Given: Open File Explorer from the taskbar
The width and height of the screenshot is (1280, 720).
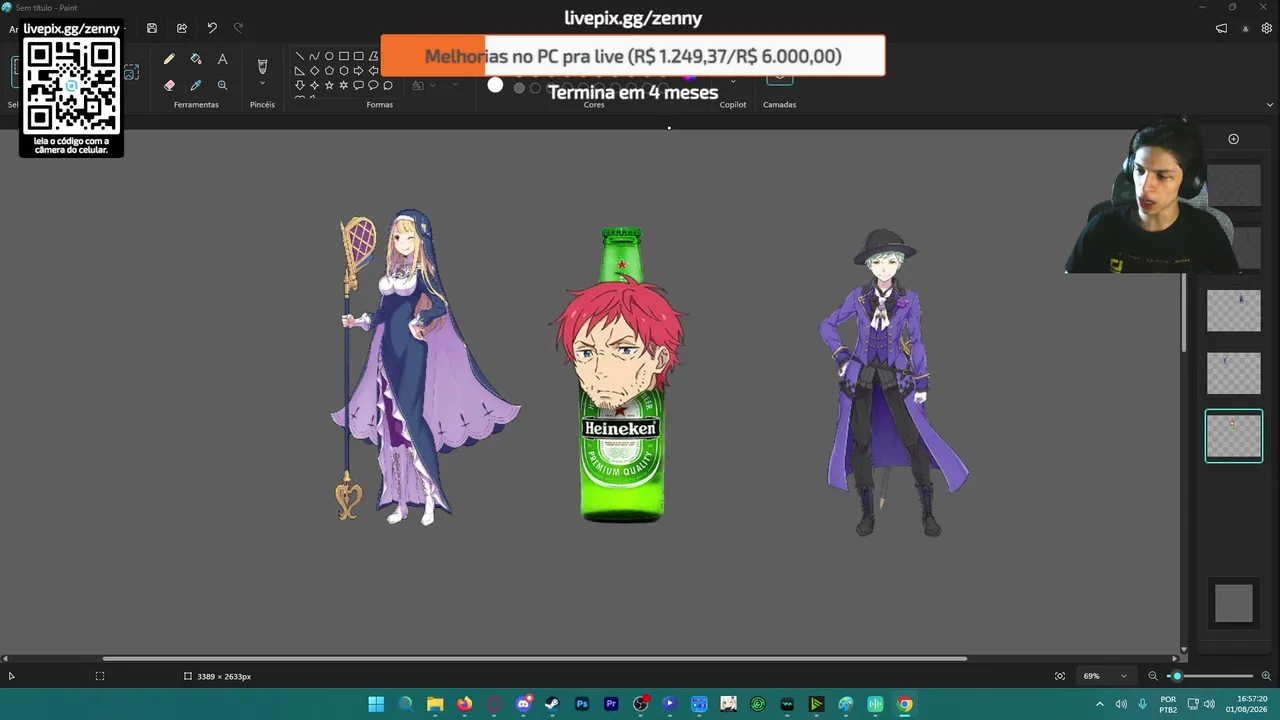Looking at the screenshot, I should [x=435, y=704].
